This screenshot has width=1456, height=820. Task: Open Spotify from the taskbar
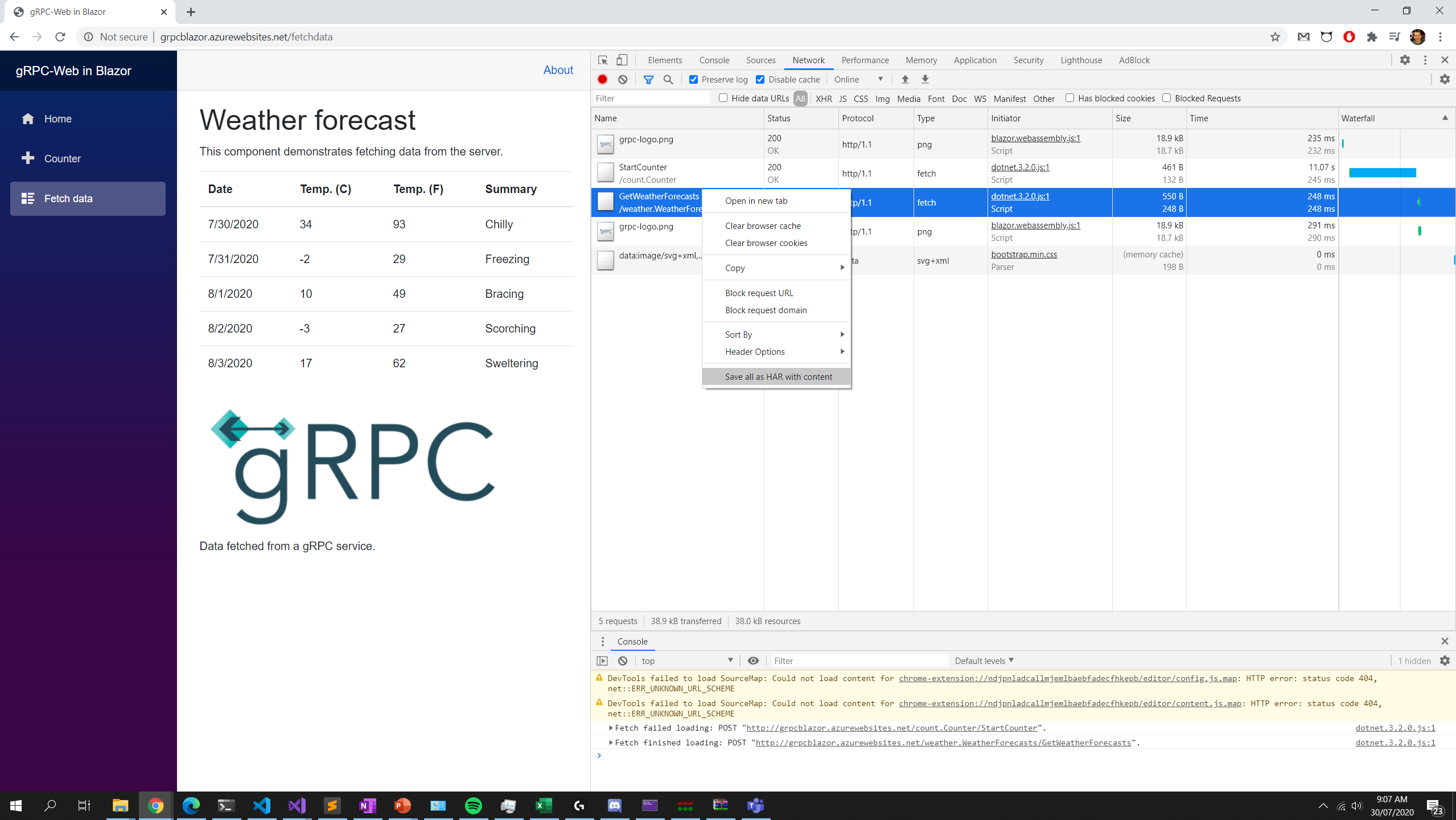click(x=474, y=805)
